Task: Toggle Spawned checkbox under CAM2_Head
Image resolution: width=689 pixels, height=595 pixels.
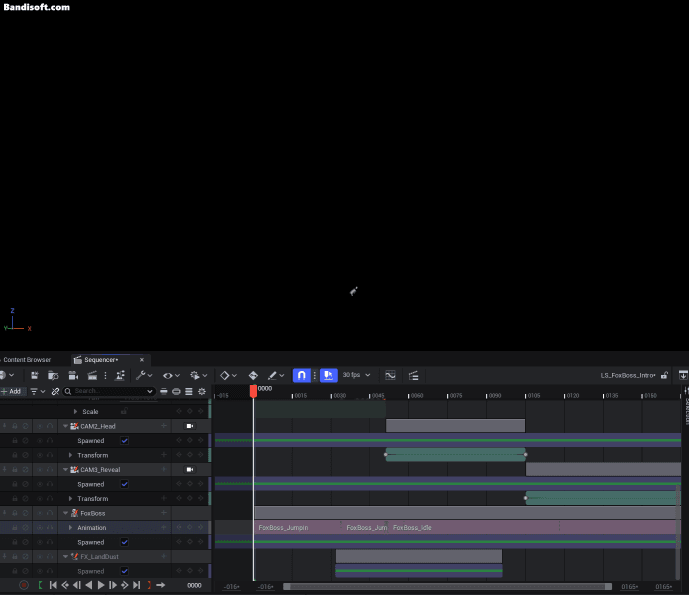Action: [124, 440]
